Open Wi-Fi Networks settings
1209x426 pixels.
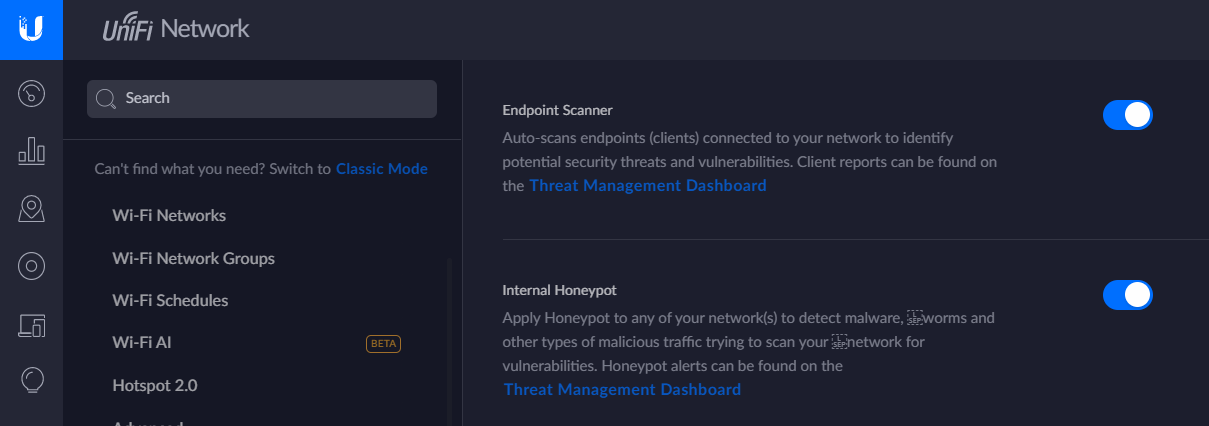pos(169,215)
